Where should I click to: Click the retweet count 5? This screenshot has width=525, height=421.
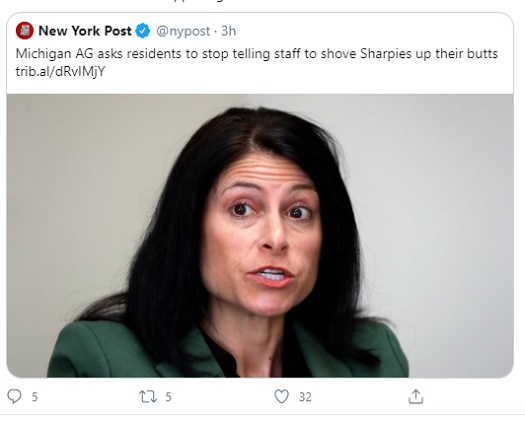point(168,397)
